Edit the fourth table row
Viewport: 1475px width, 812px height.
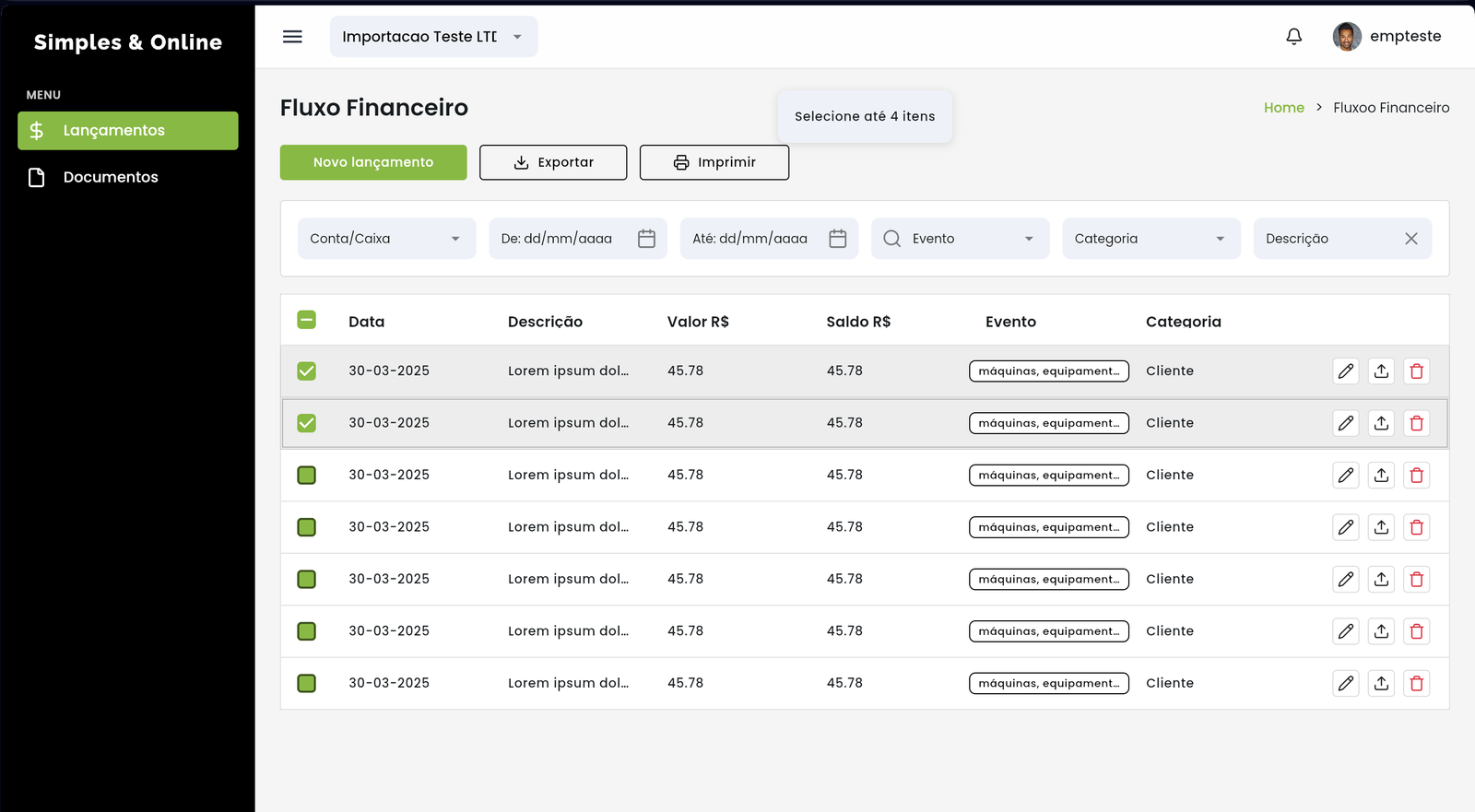1346,527
